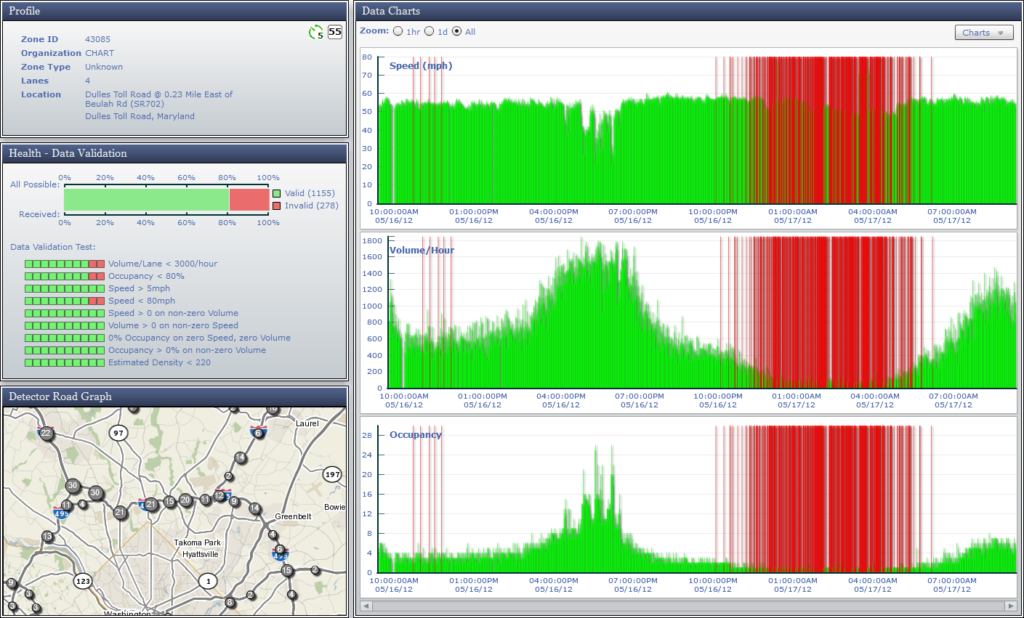
Task: Select detector marker 13 on the road map
Action: click(x=48, y=536)
